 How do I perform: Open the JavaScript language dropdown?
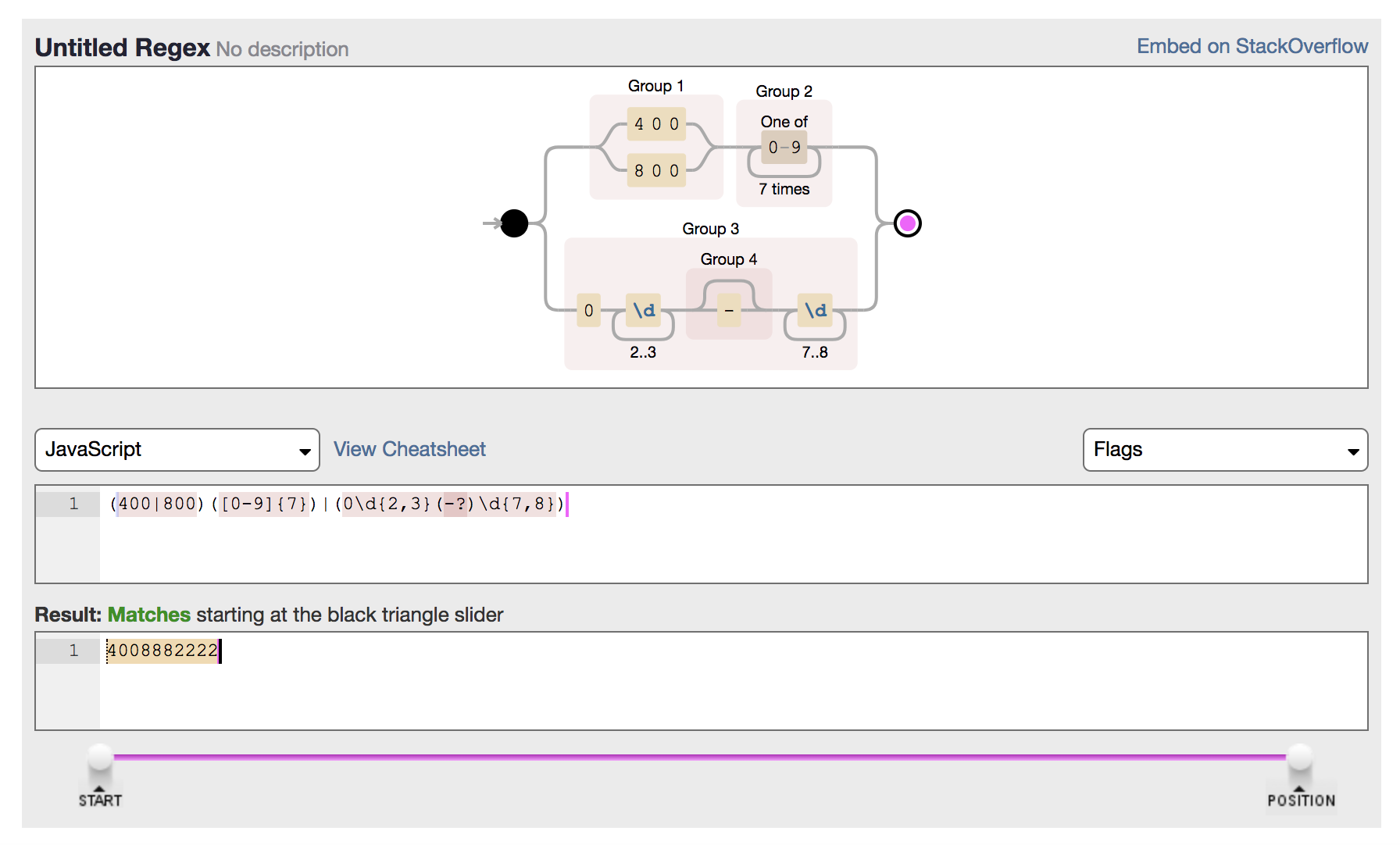[177, 450]
